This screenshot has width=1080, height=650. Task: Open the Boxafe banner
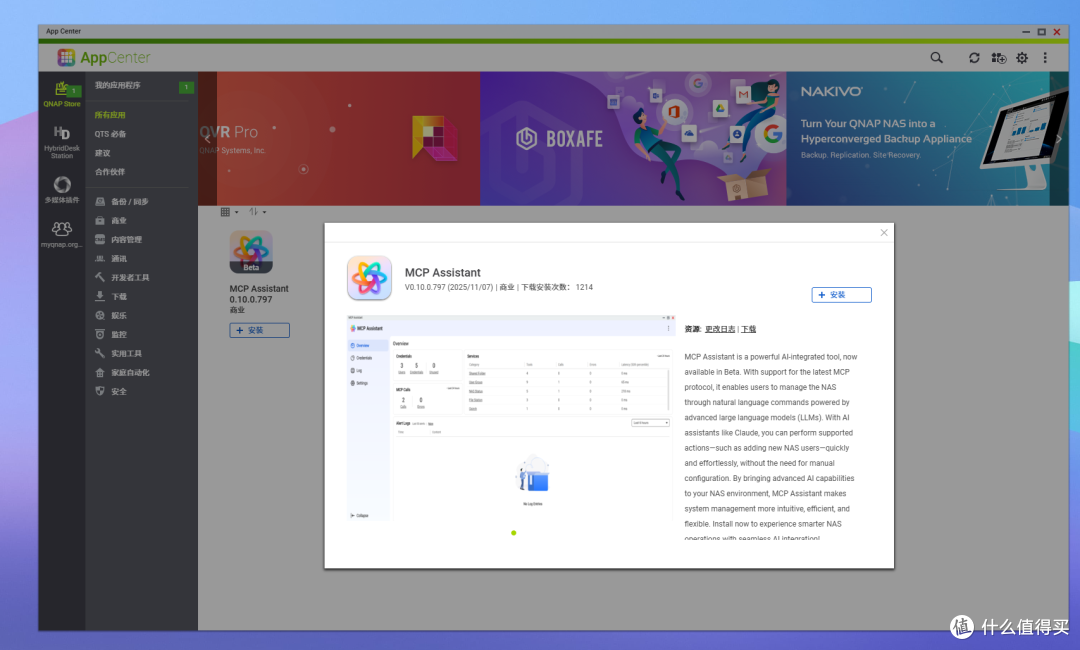click(633, 138)
